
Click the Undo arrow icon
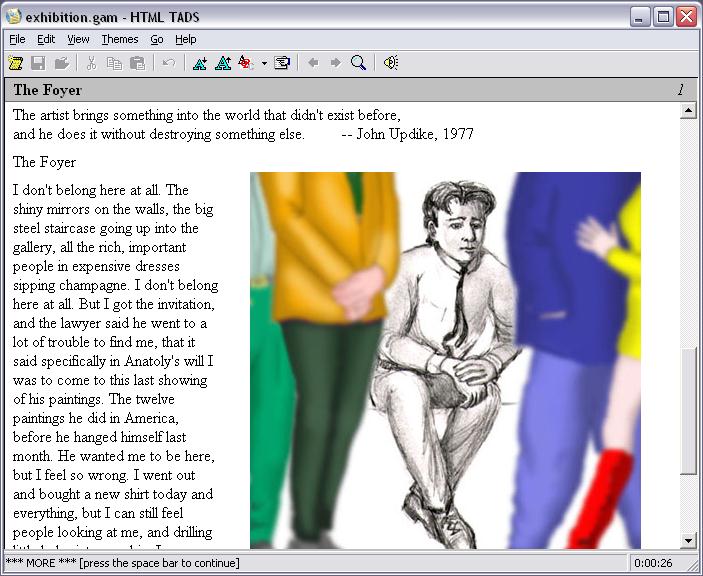tap(169, 63)
